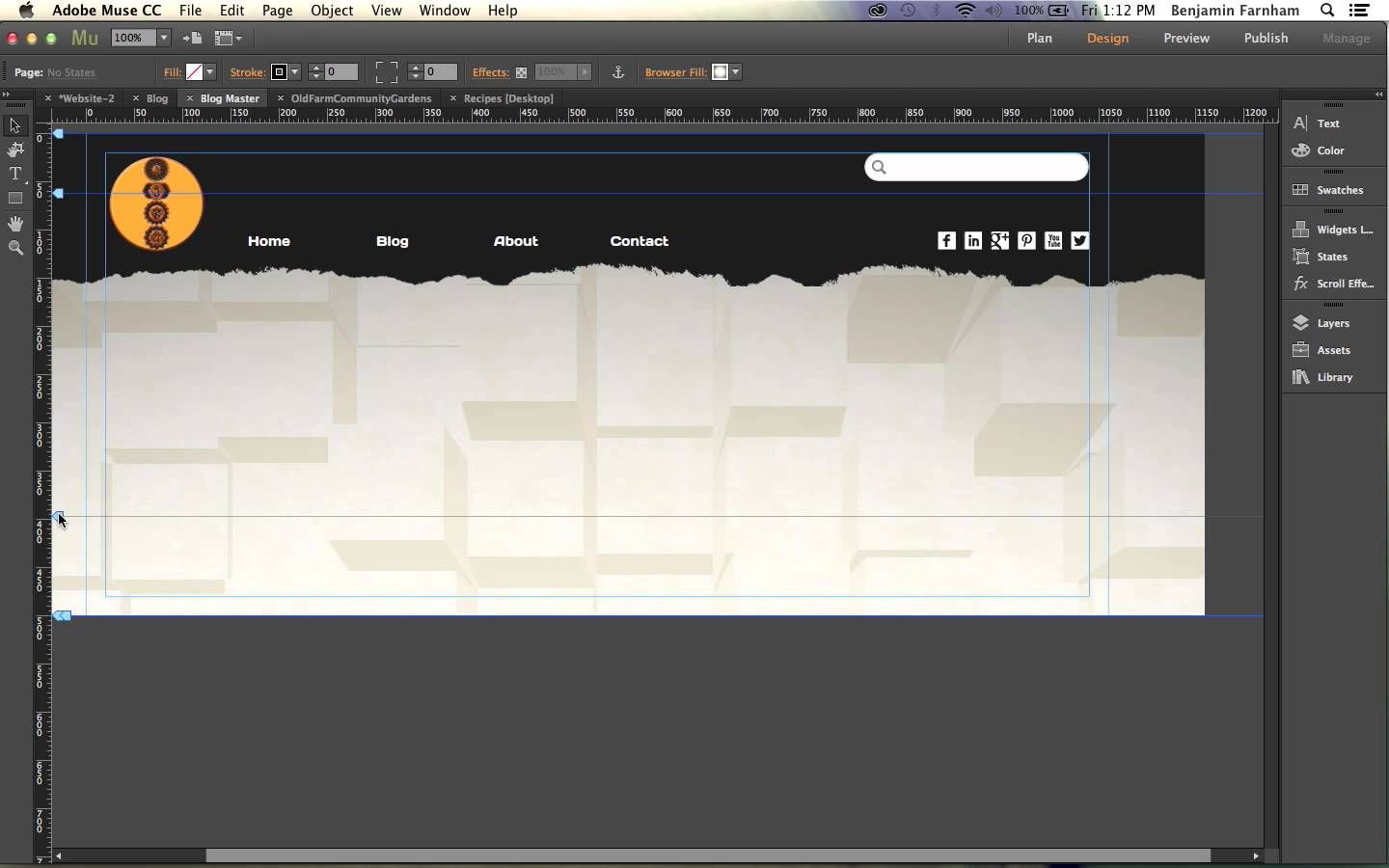The width and height of the screenshot is (1389, 868).
Task: Open the Edit menu
Action: pyautogui.click(x=232, y=11)
